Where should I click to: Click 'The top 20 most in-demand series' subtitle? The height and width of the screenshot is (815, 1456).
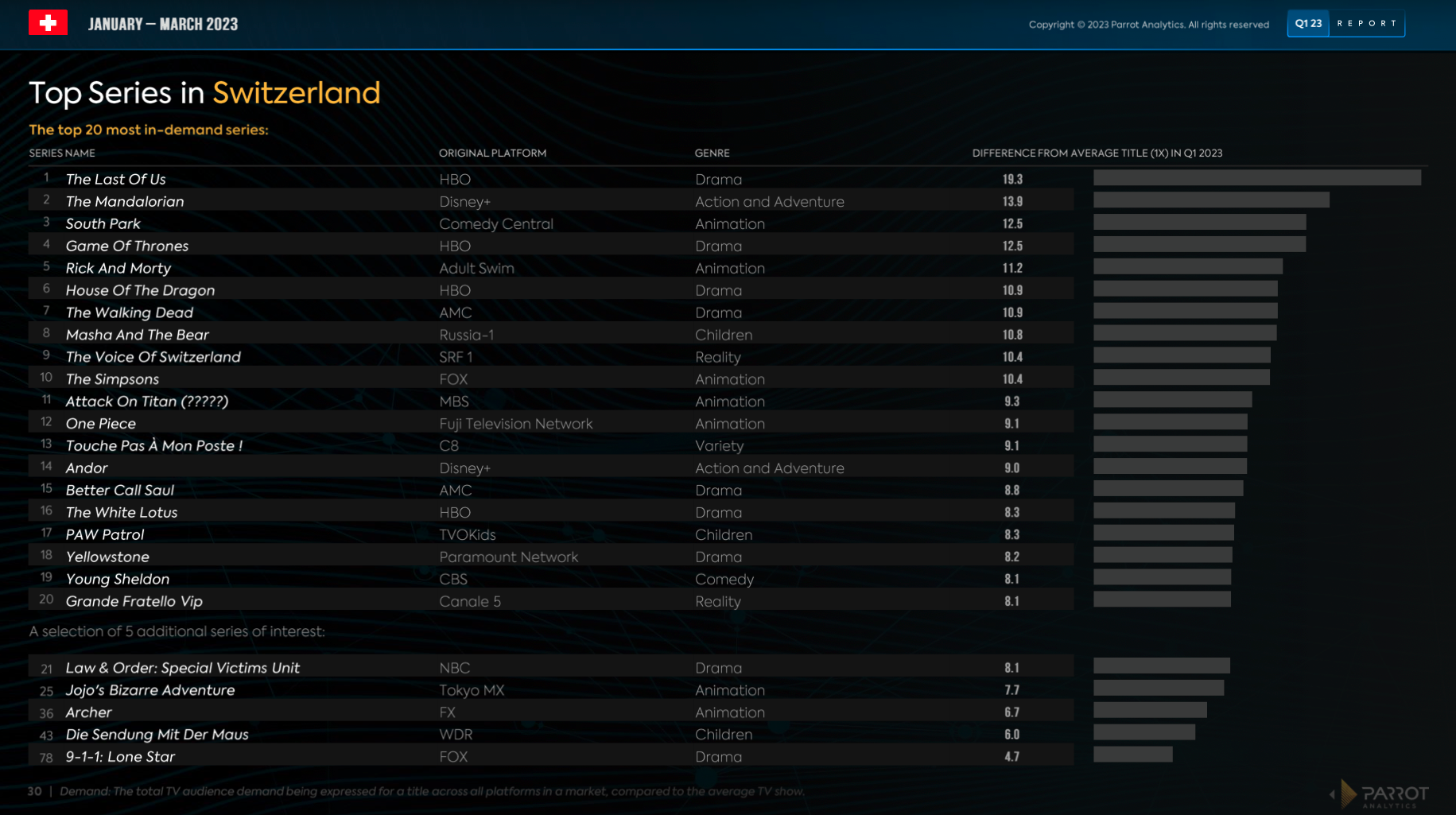(149, 130)
